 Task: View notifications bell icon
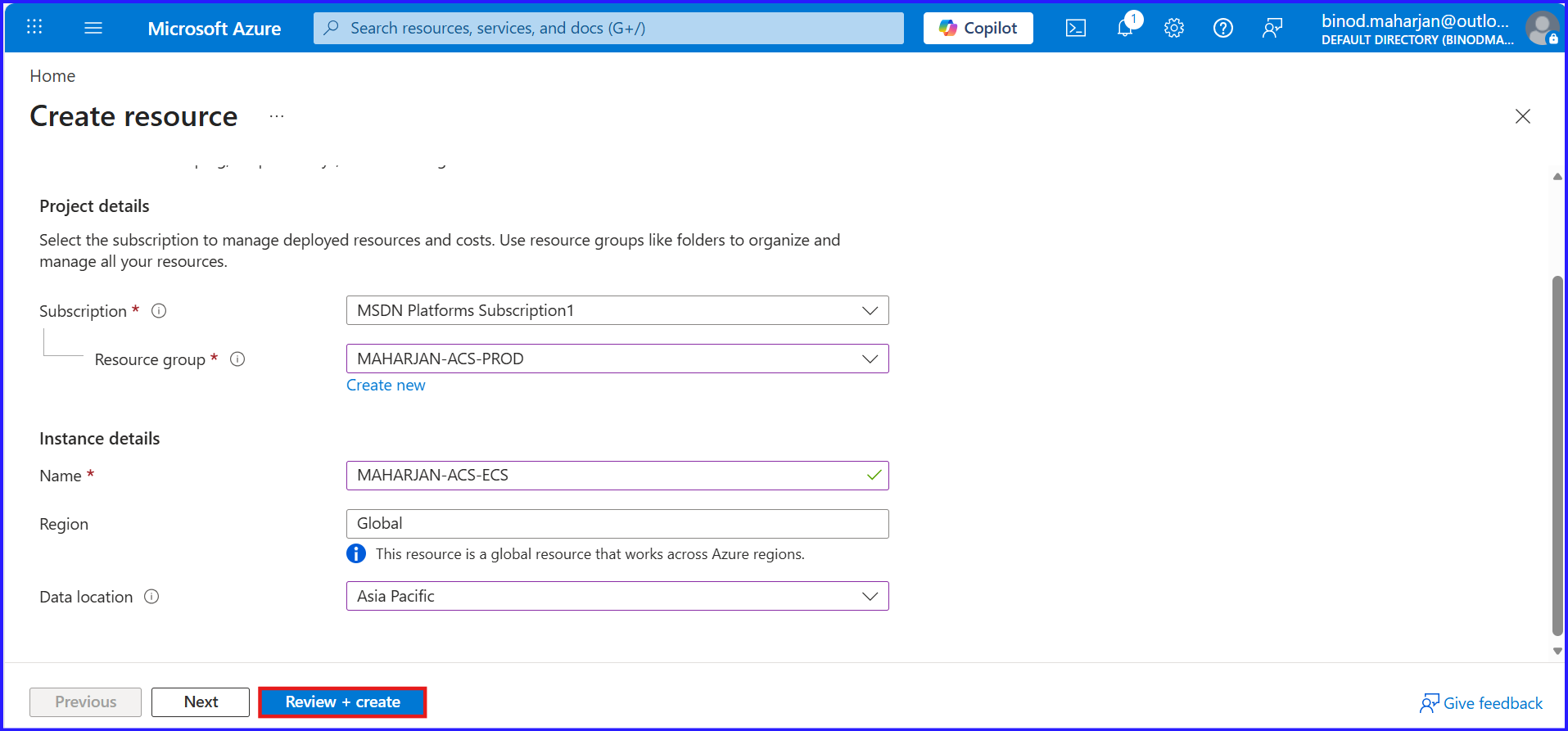tap(1126, 27)
